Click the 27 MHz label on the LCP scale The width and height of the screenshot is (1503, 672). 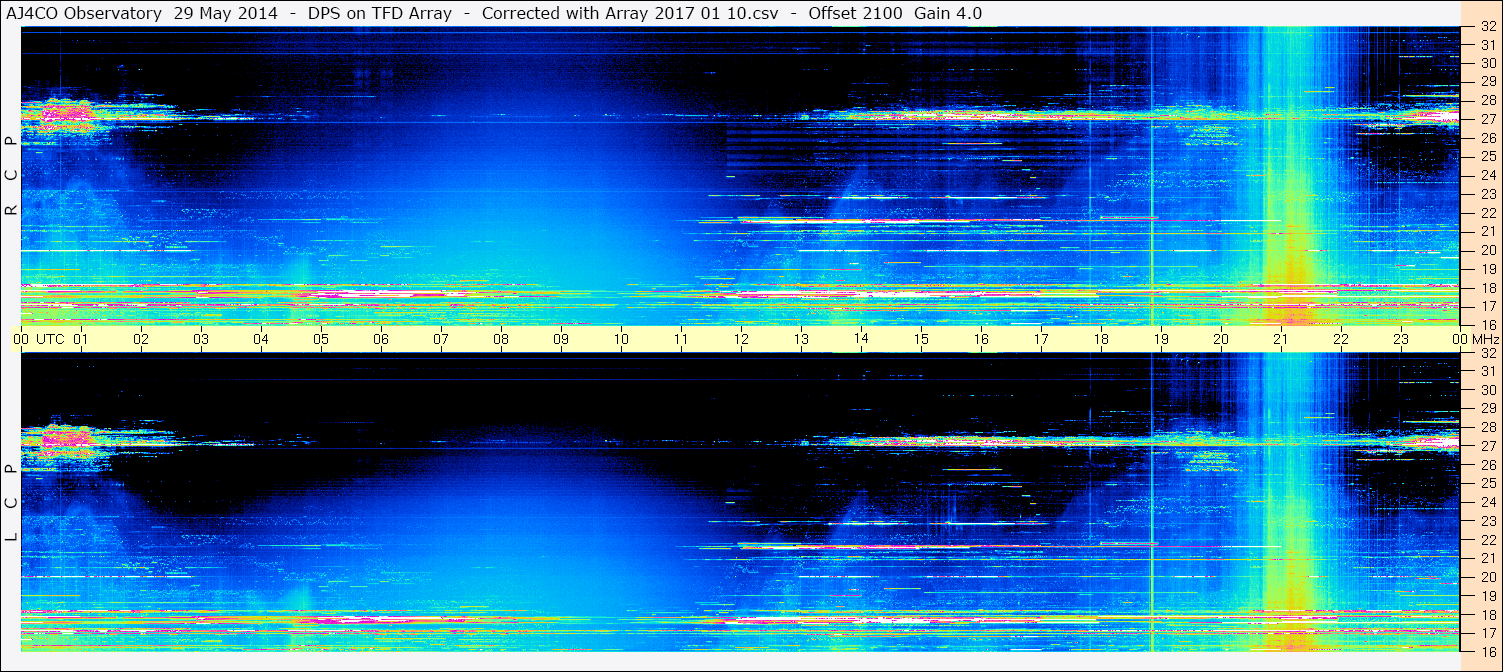[1487, 446]
